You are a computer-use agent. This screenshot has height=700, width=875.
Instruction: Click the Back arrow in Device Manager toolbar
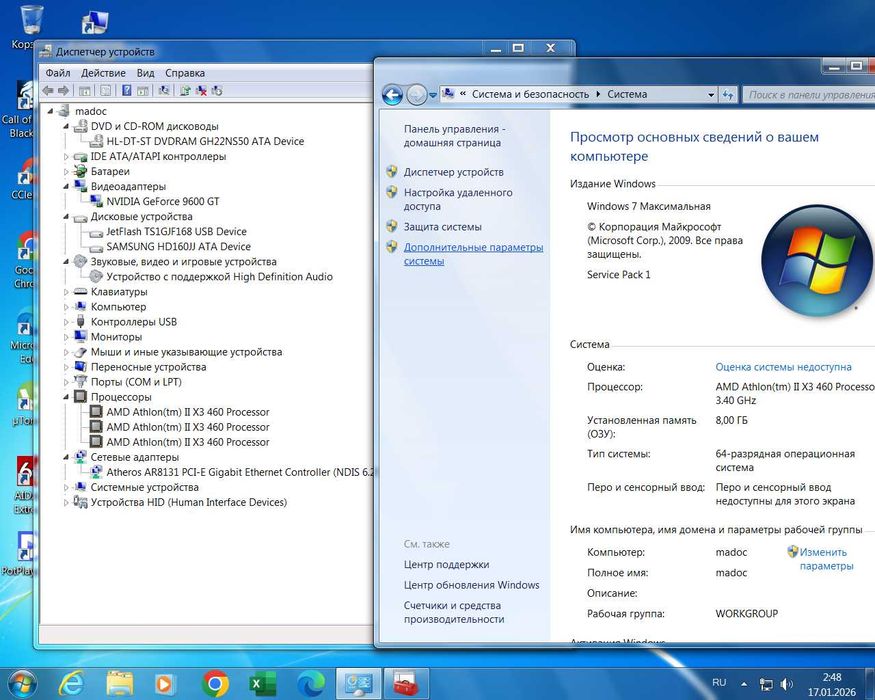coord(48,90)
